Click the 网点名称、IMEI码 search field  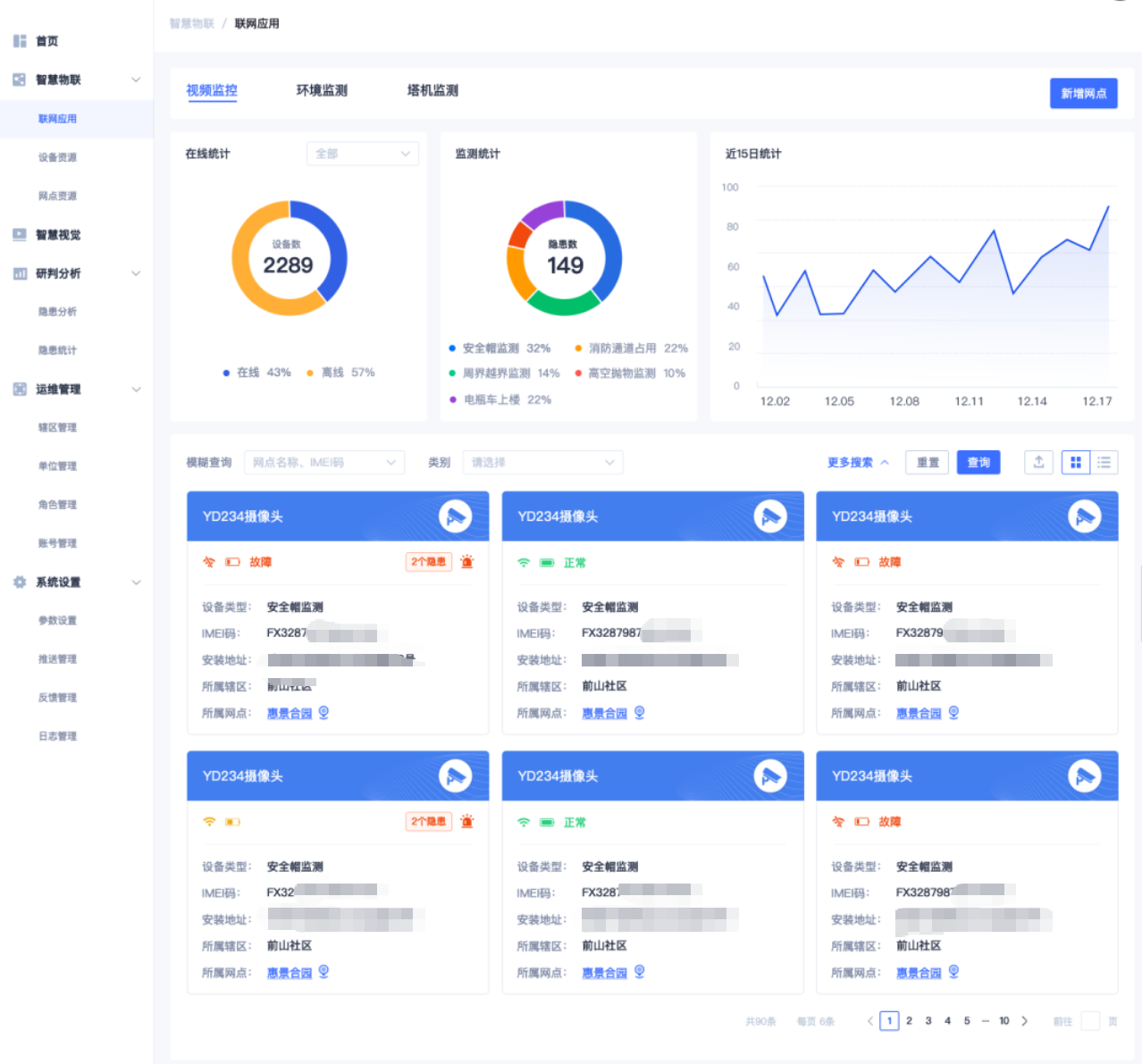click(323, 463)
